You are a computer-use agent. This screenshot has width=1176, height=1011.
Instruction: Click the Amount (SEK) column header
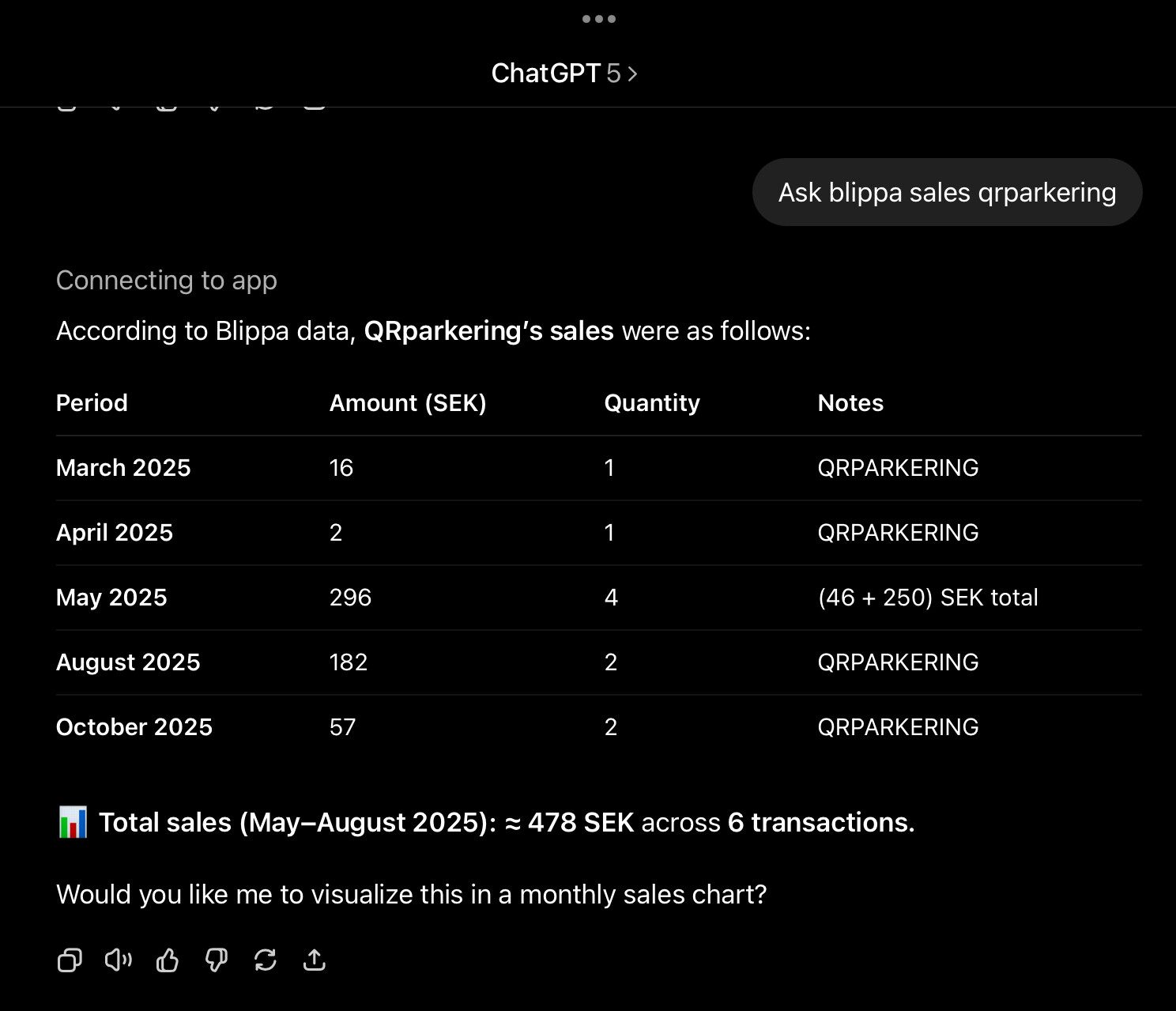coord(408,403)
